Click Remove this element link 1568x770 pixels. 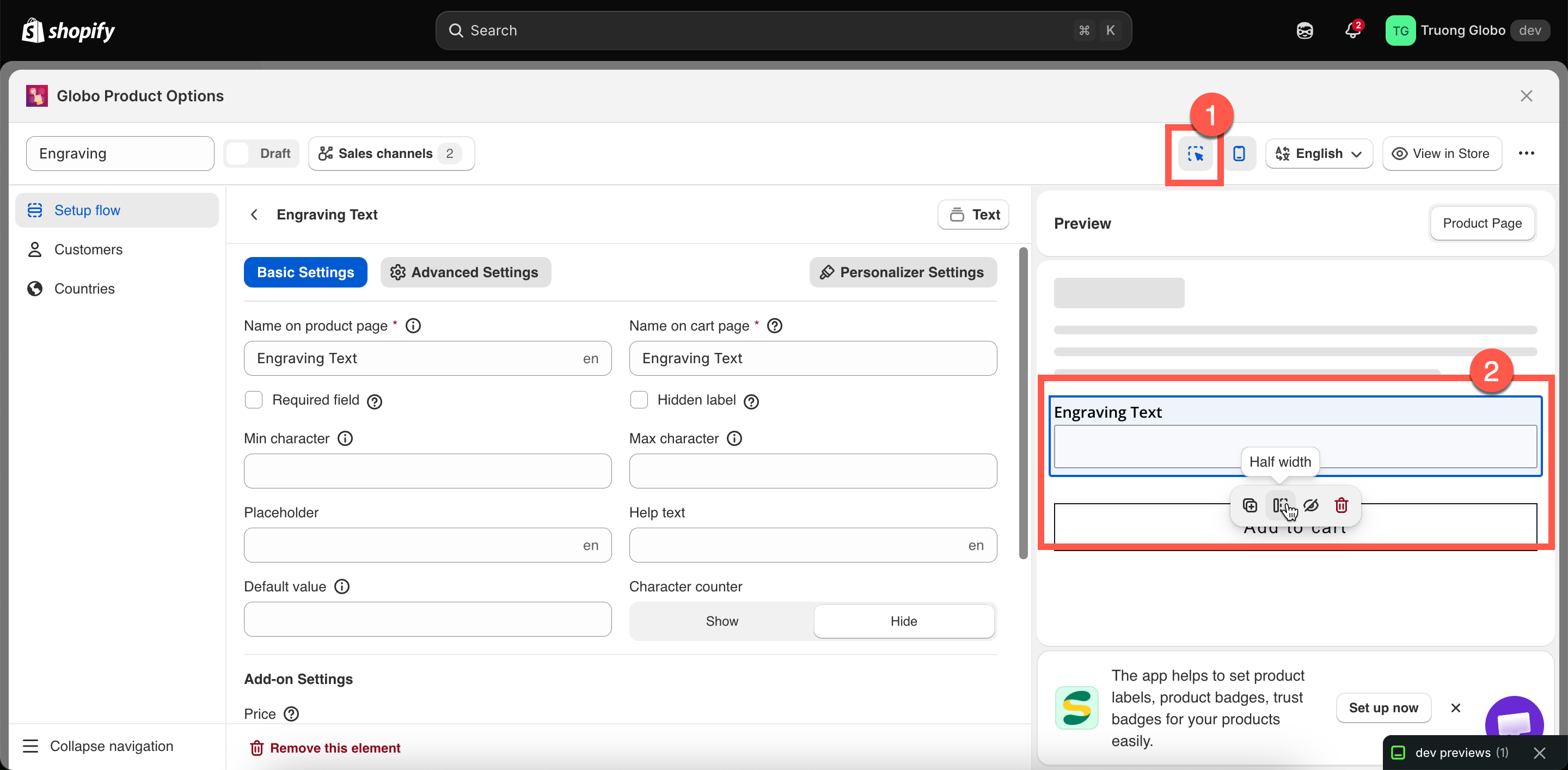click(x=326, y=748)
